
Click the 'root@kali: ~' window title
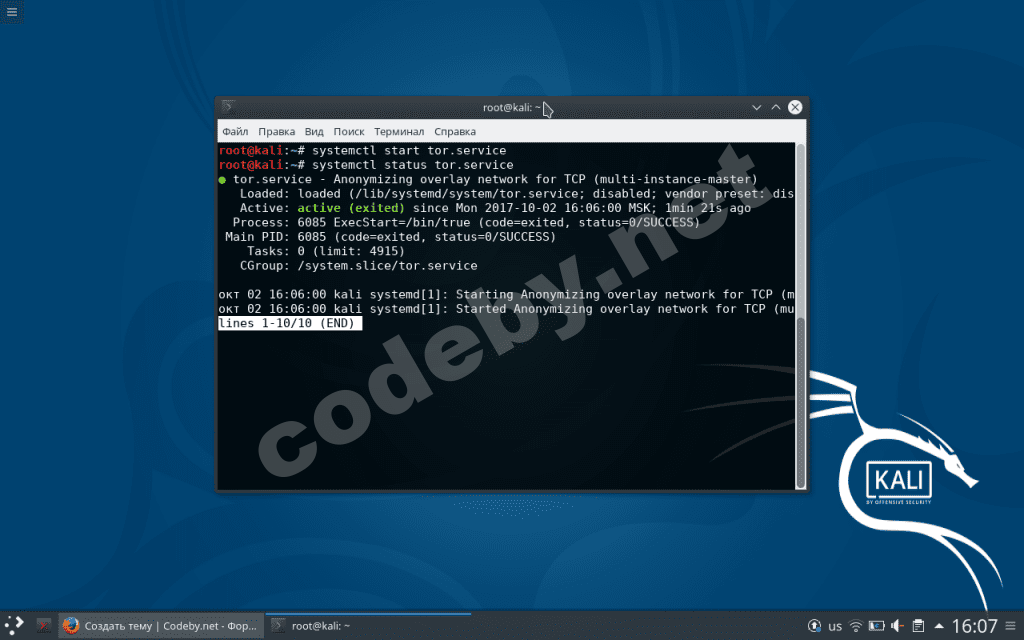[512, 107]
